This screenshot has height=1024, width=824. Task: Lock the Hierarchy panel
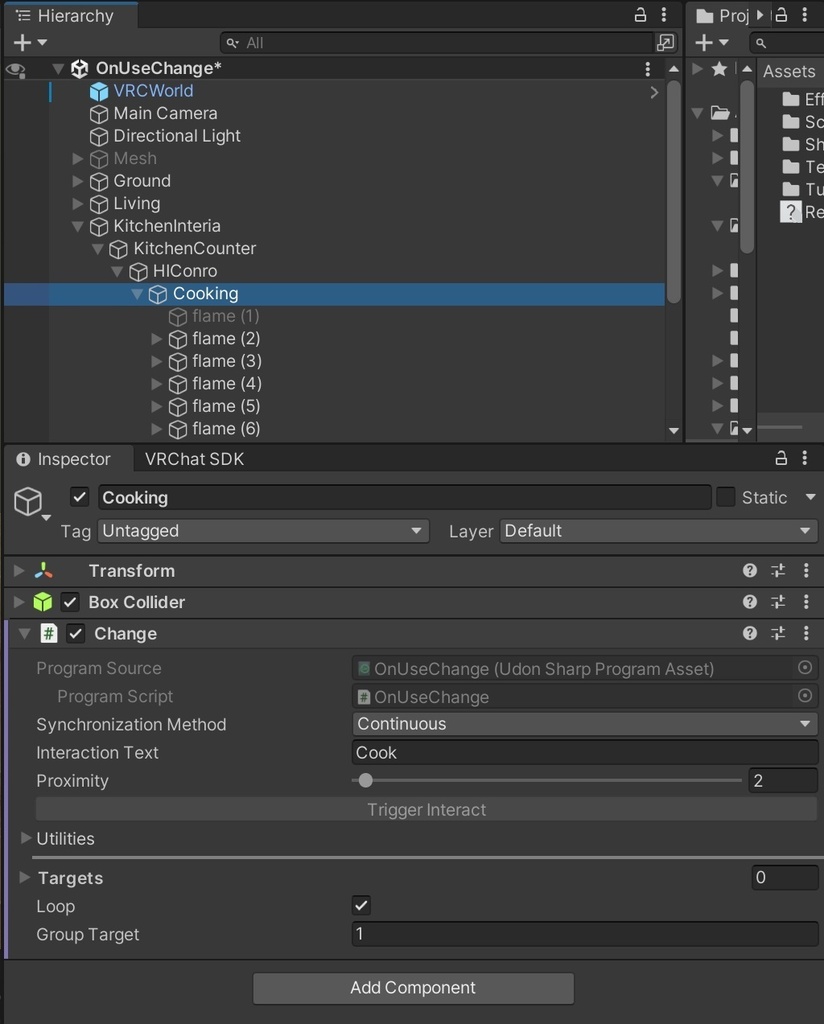641,15
